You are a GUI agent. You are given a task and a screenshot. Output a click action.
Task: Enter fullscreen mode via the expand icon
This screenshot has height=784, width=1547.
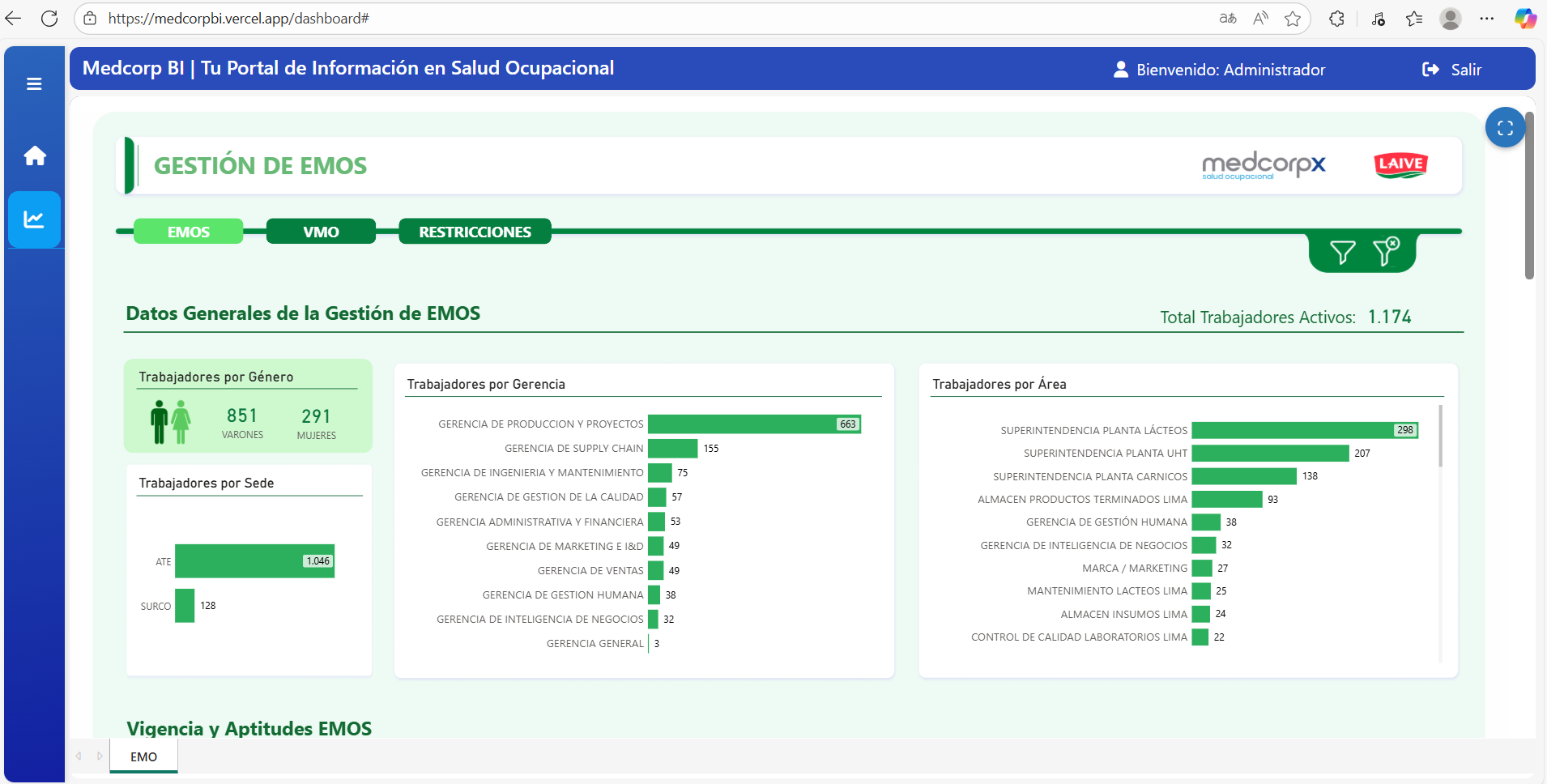[1506, 127]
